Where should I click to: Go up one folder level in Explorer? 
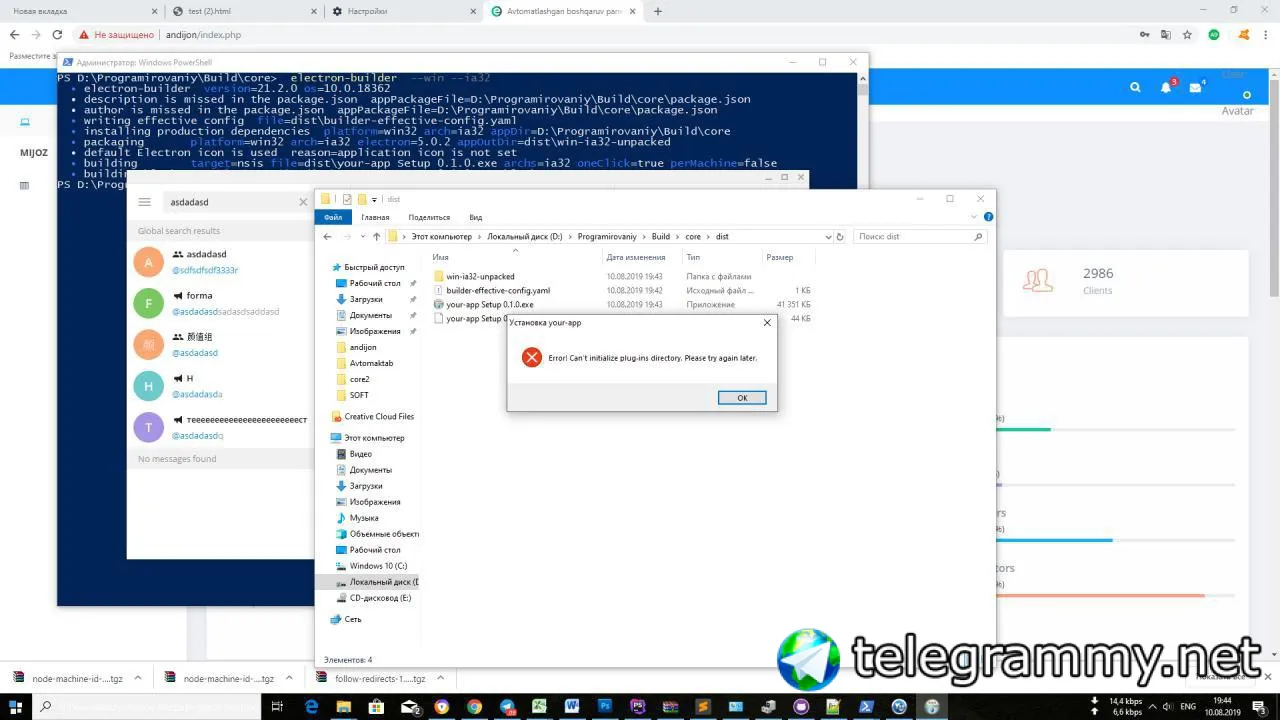(376, 237)
